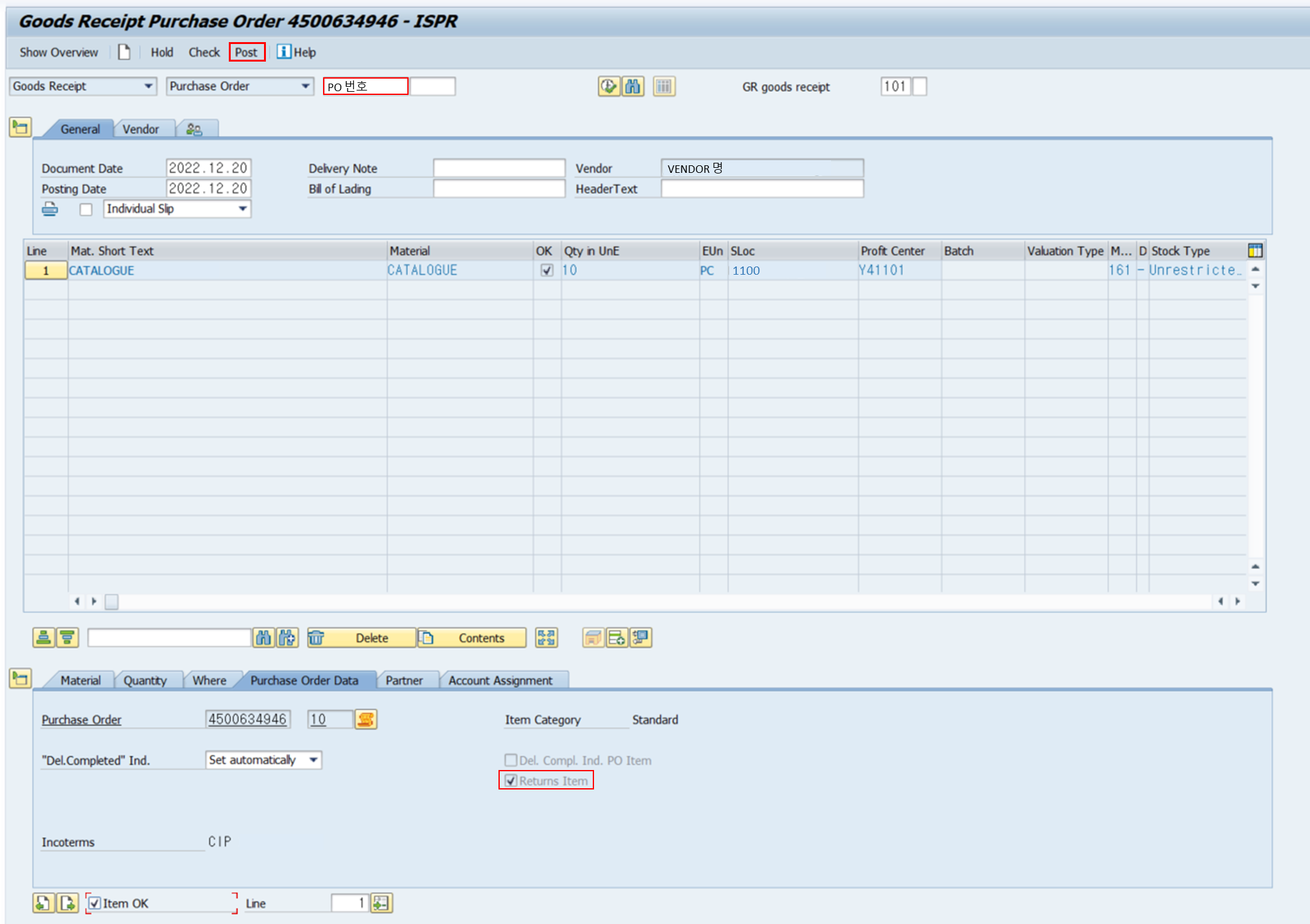This screenshot has width=1310, height=924.
Task: Click the Delete button
Action: [371, 638]
